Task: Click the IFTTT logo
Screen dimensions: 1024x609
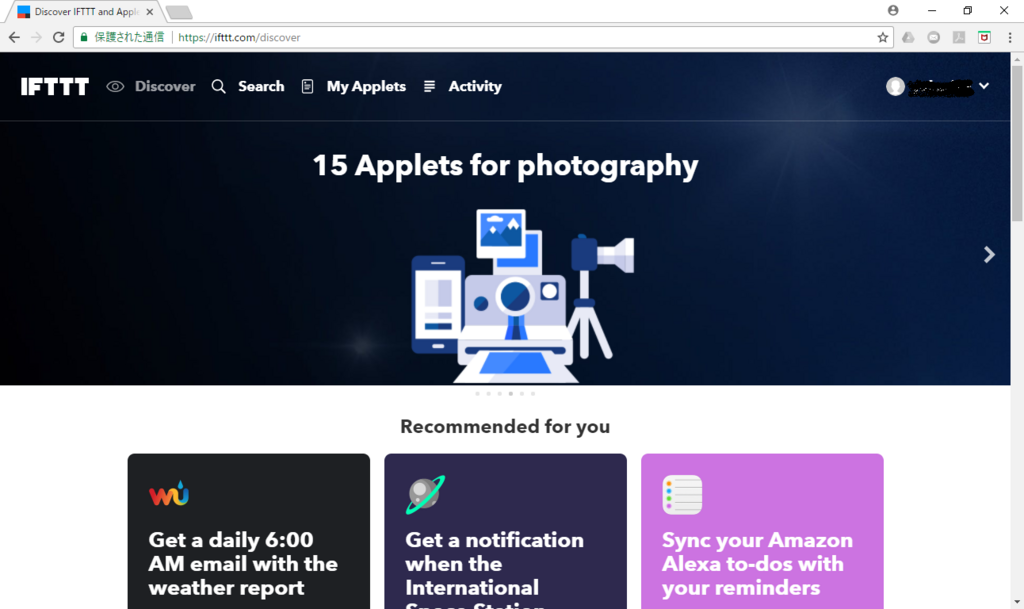Action: point(55,87)
